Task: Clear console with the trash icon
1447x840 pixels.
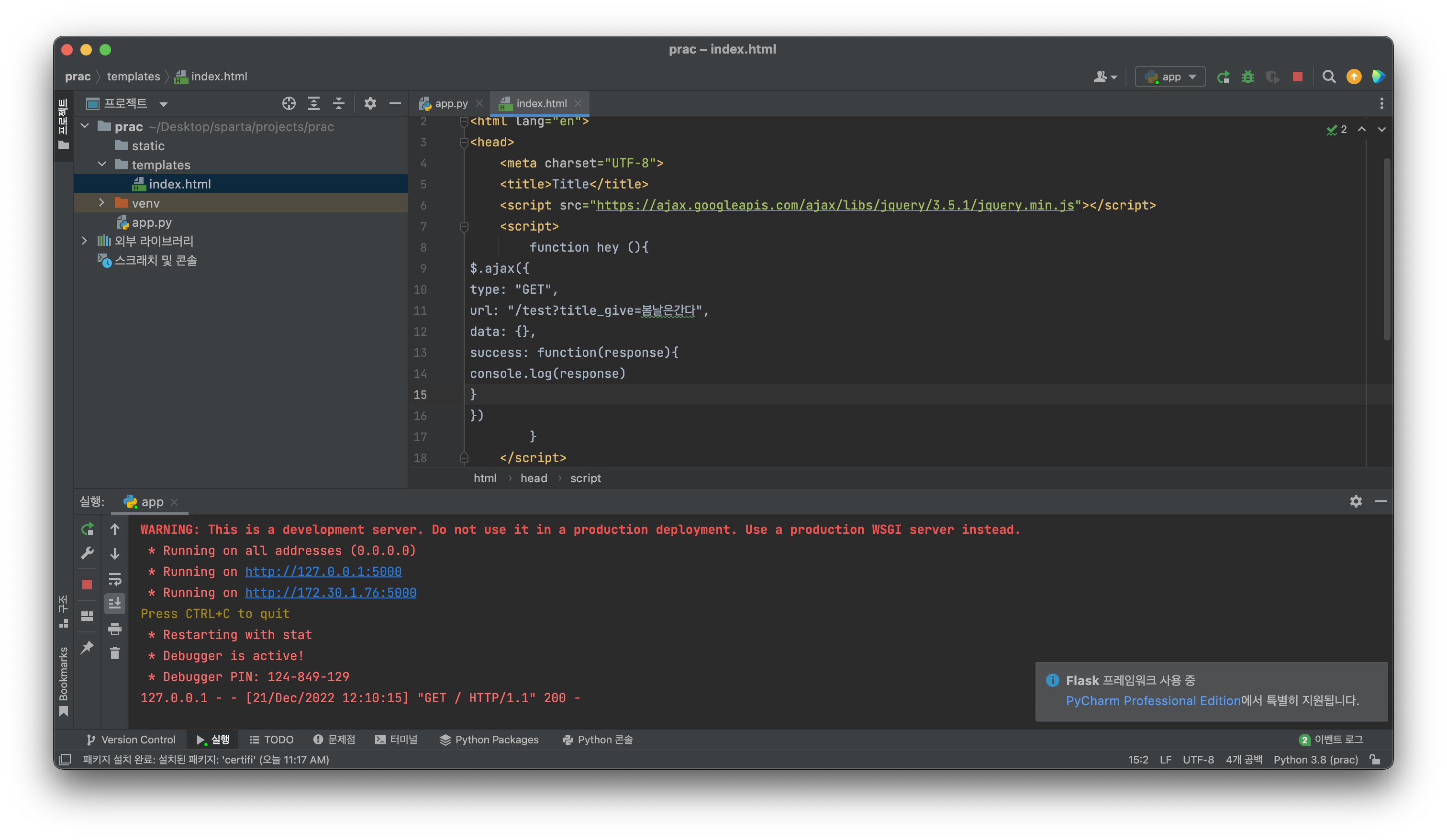Action: (x=115, y=653)
